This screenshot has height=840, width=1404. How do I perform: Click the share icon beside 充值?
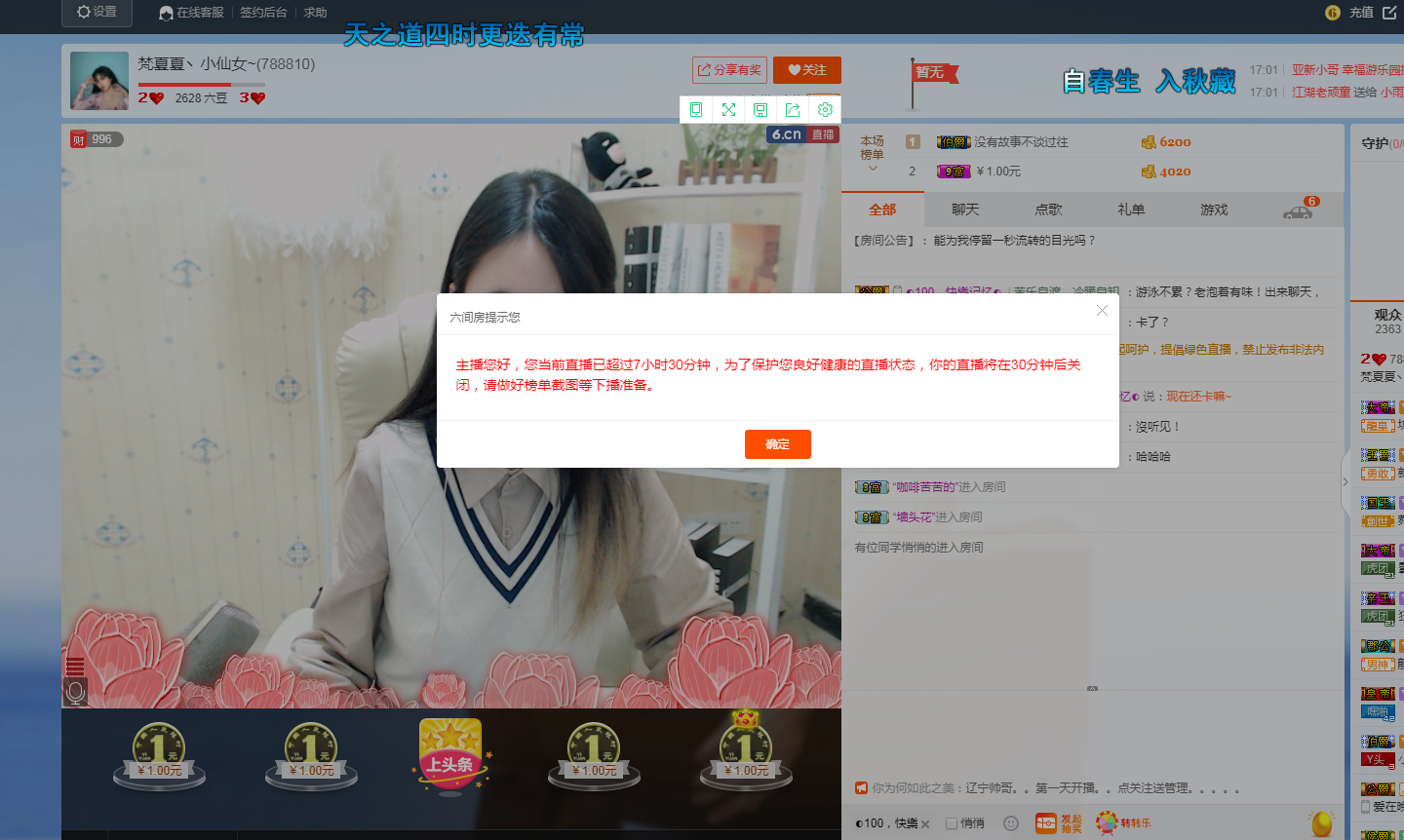point(1389,13)
